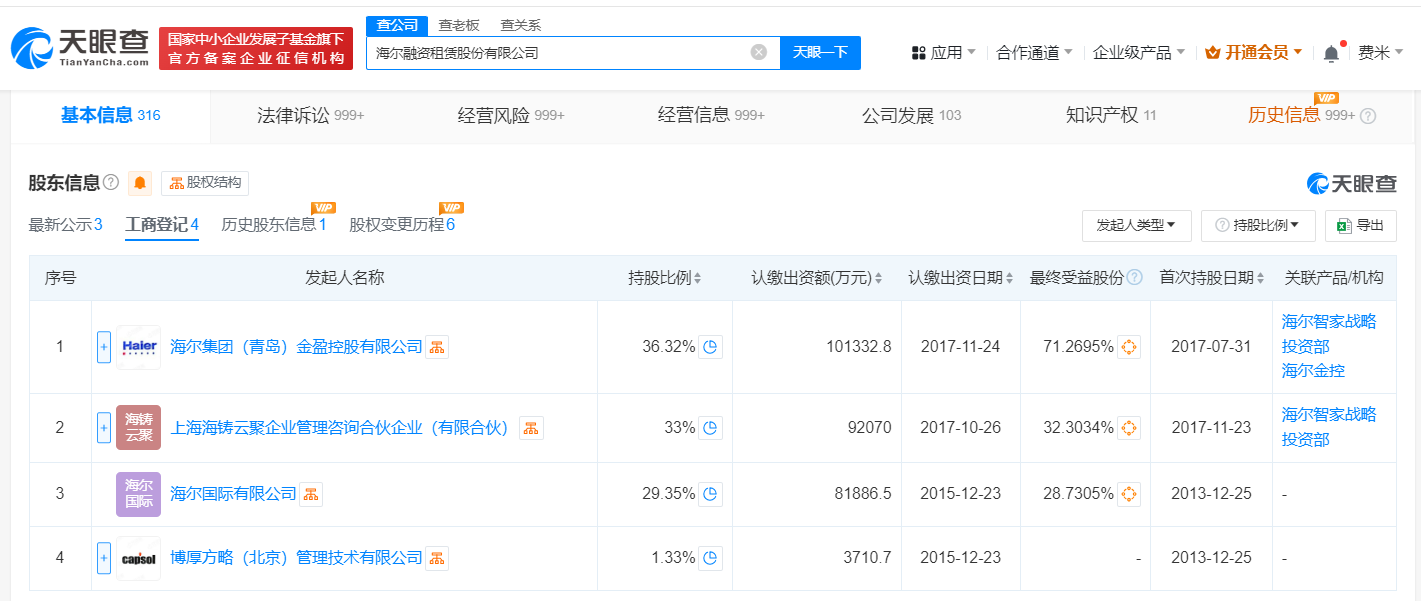Click the notification bell in top bar
The image size is (1421, 601).
click(1331, 53)
